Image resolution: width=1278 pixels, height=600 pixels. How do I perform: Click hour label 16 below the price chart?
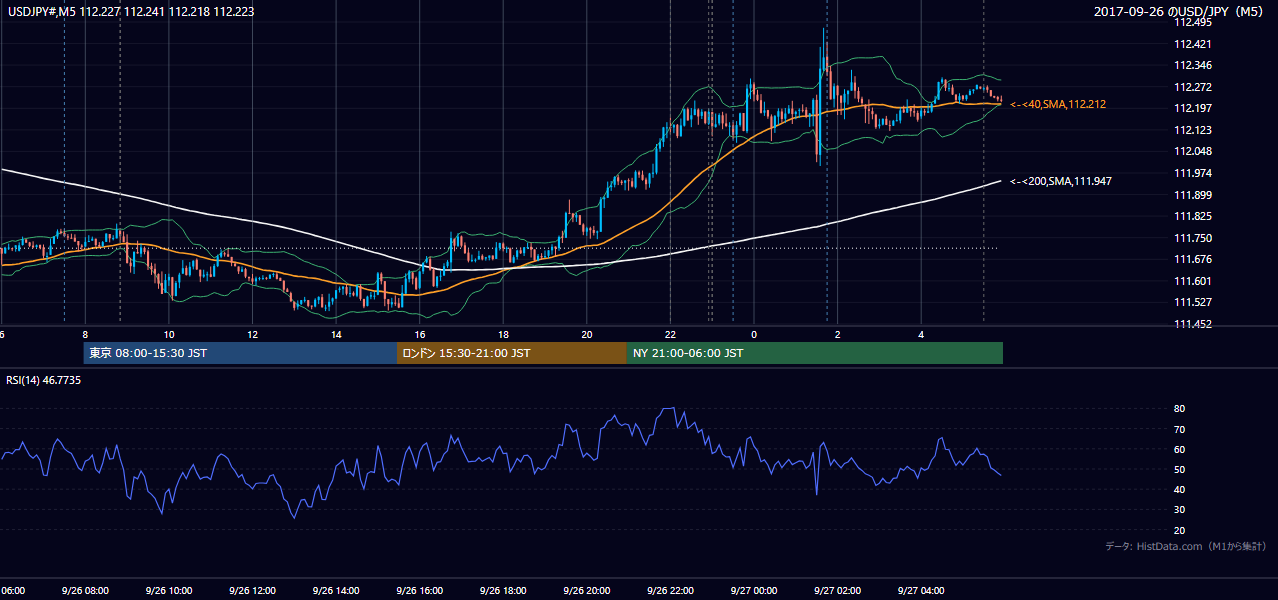[x=420, y=334]
